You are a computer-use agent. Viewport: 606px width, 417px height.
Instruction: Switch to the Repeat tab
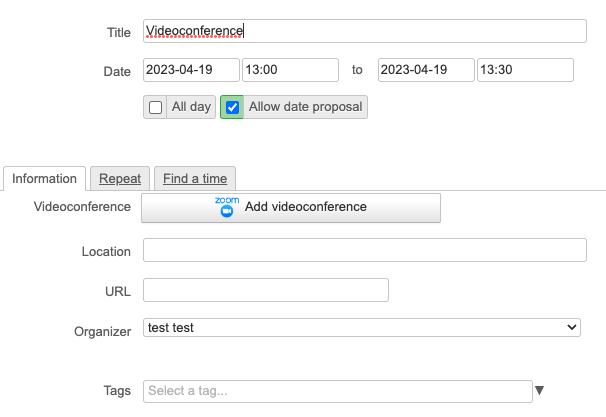coord(119,179)
